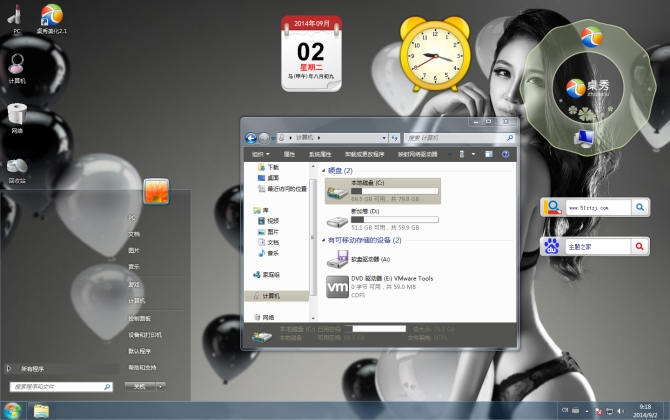The image size is (670, 420).
Task: Open 文档 from Start menu
Action: pyautogui.click(x=134, y=234)
